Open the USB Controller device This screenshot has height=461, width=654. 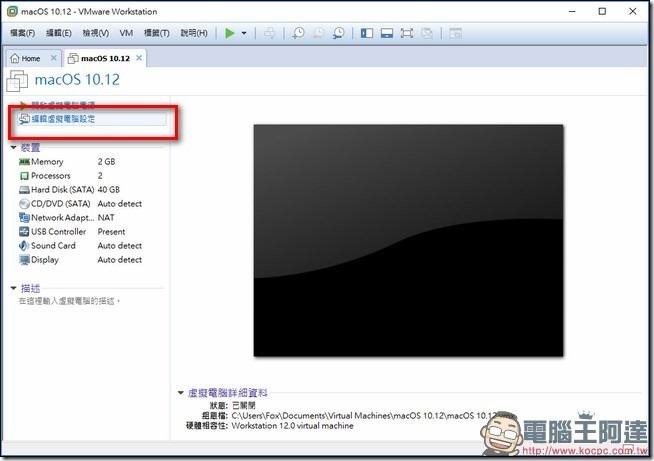(58, 232)
